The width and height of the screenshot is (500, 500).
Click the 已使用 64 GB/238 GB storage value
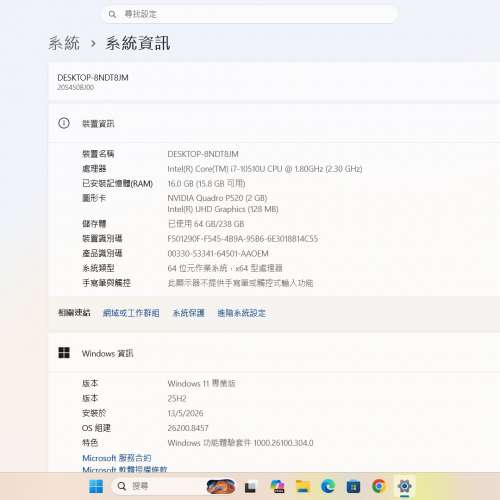click(206, 224)
